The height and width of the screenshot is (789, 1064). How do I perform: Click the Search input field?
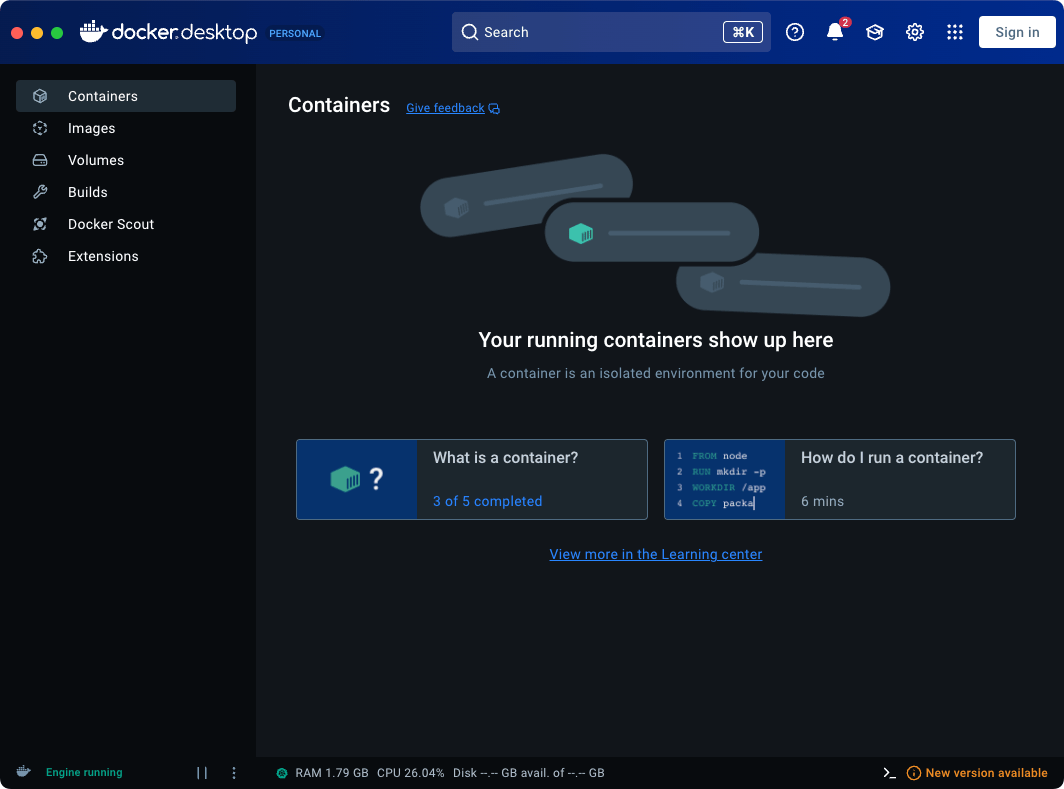[x=611, y=32]
